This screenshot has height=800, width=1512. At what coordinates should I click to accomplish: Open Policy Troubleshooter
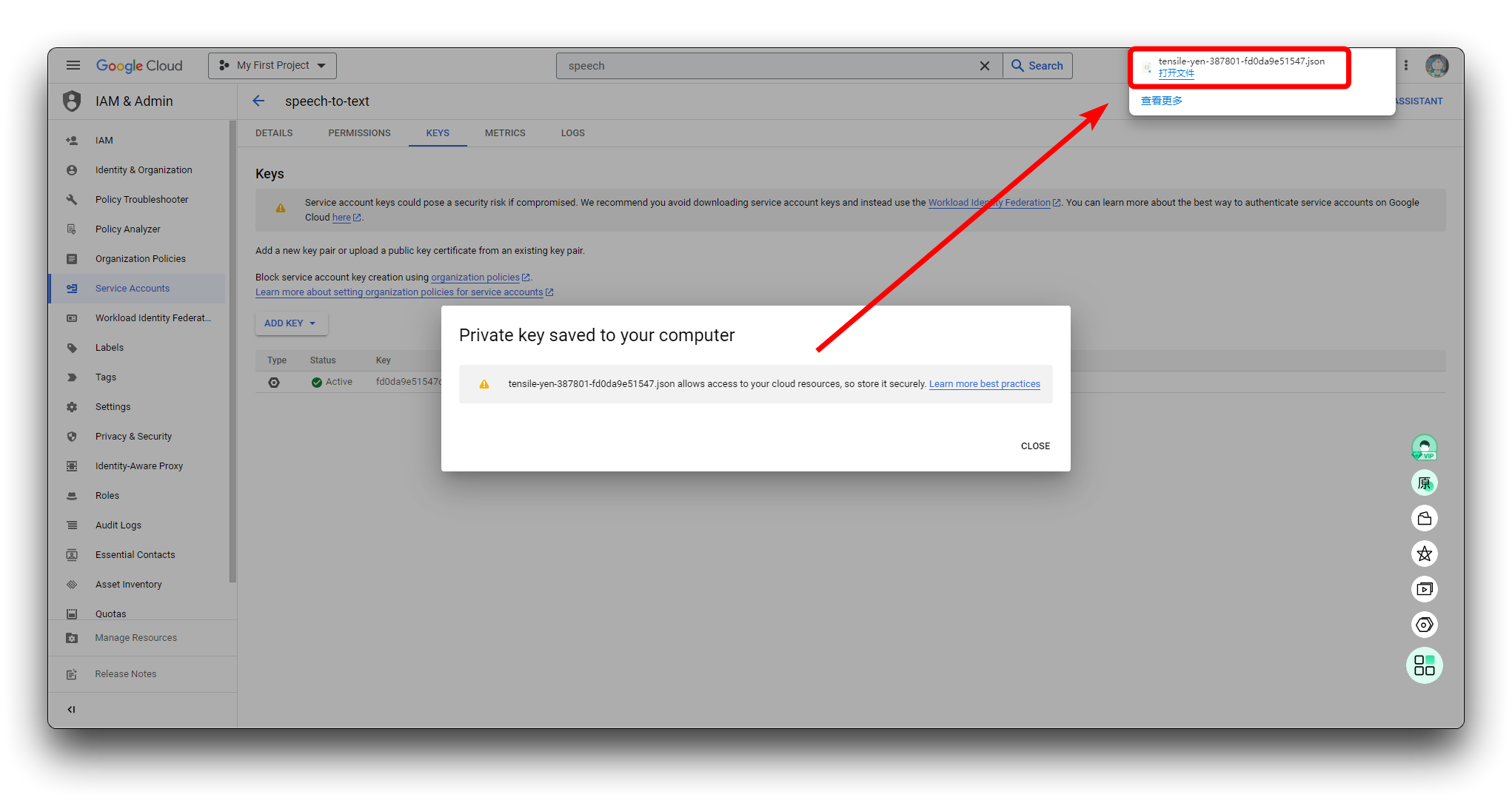pyautogui.click(x=138, y=200)
